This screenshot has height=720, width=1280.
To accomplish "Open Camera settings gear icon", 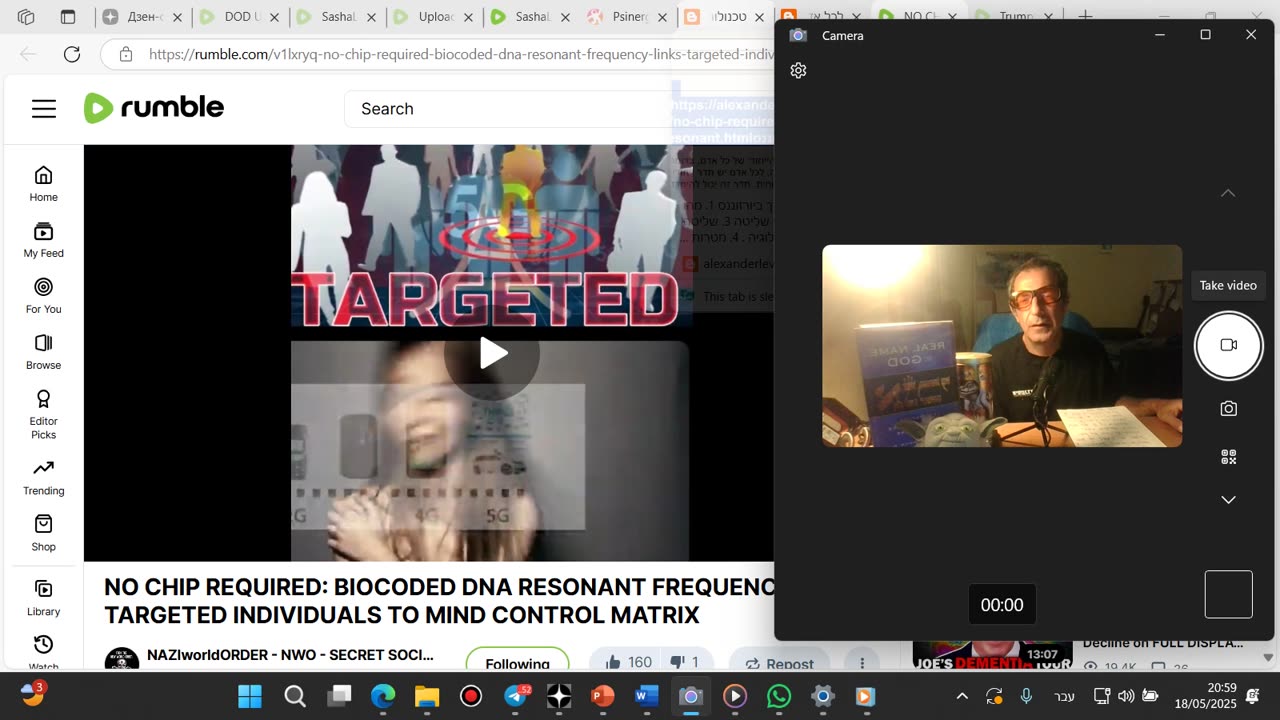I will 798,70.
